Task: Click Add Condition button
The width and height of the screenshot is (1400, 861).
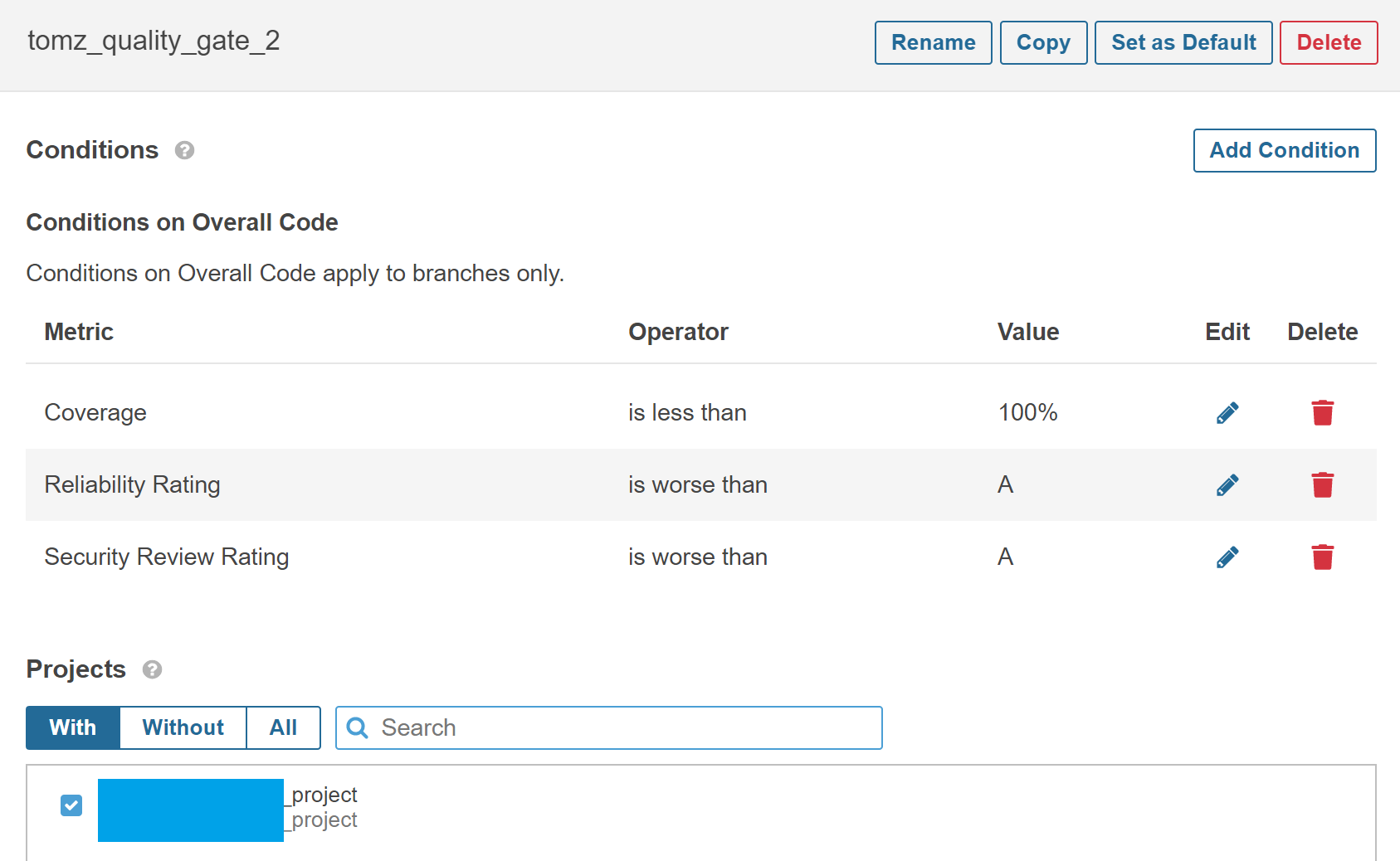Action: [x=1284, y=151]
